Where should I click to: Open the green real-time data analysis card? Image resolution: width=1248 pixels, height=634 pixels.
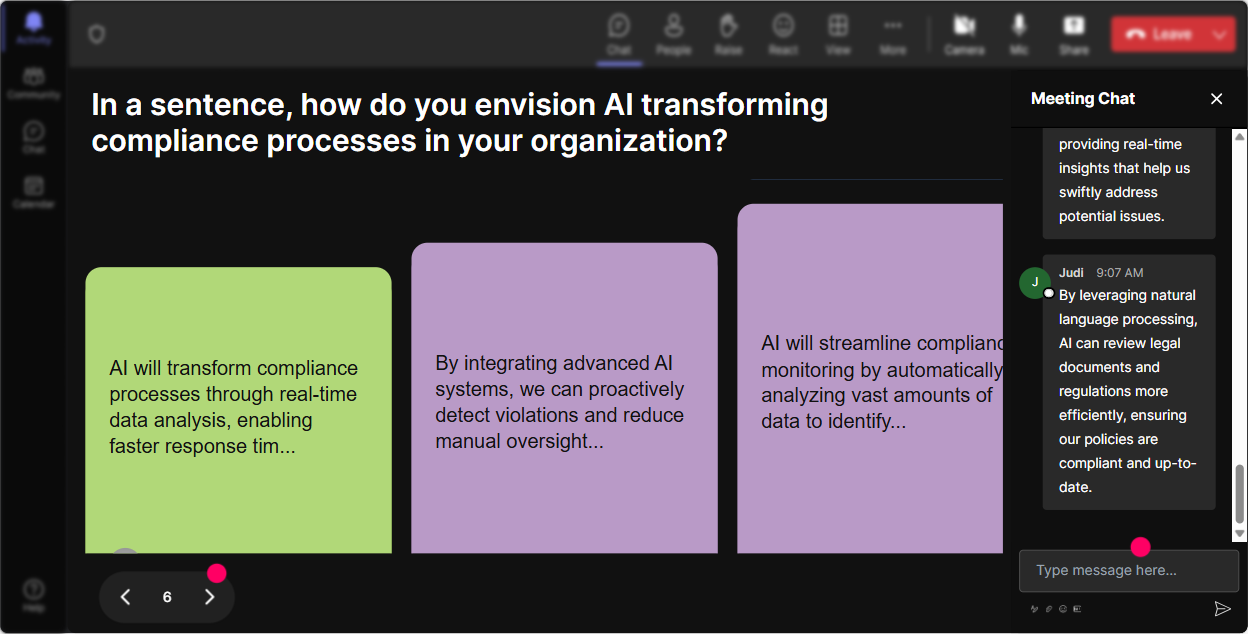coord(238,410)
